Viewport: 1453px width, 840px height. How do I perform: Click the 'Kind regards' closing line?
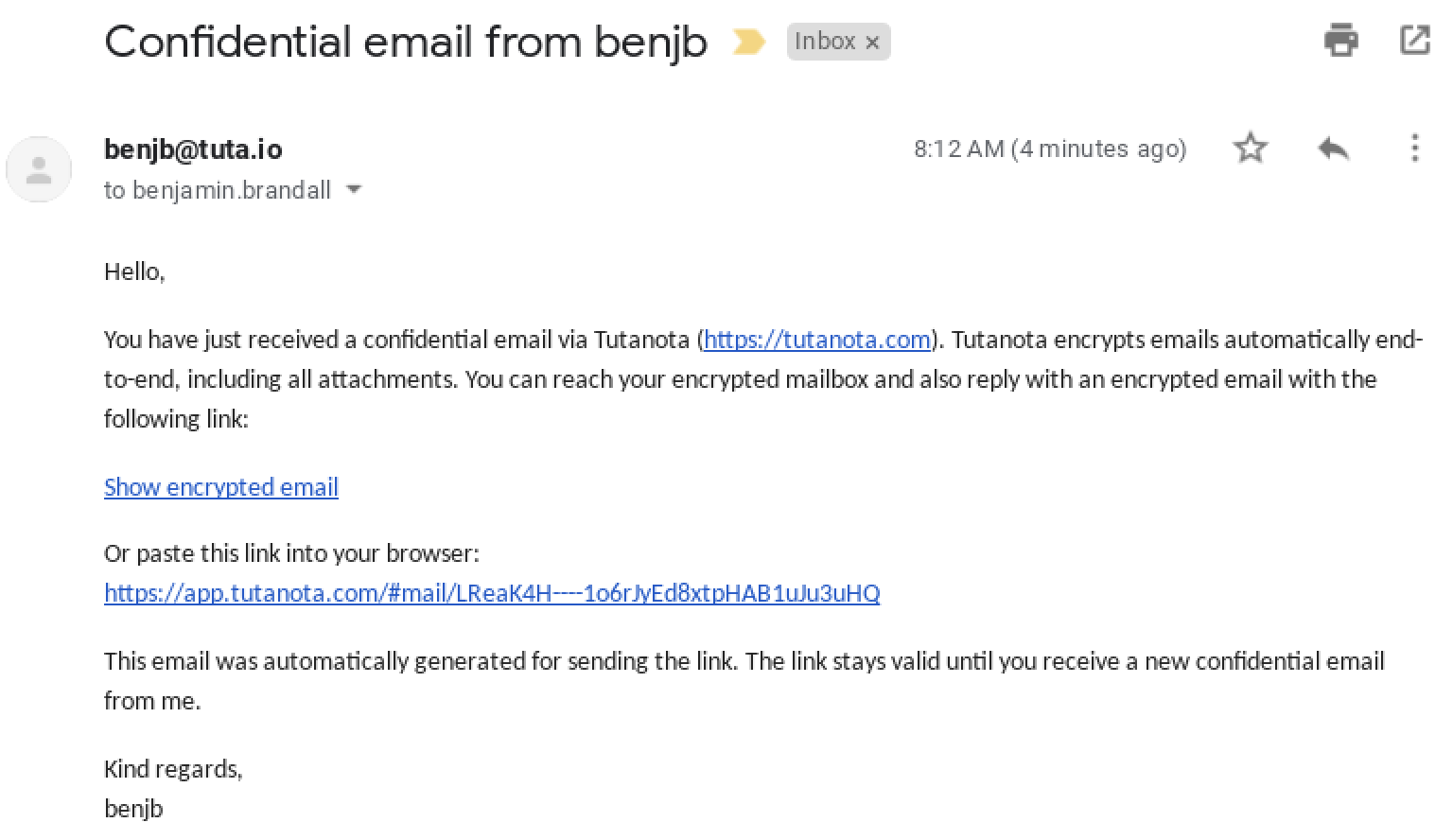point(173,769)
